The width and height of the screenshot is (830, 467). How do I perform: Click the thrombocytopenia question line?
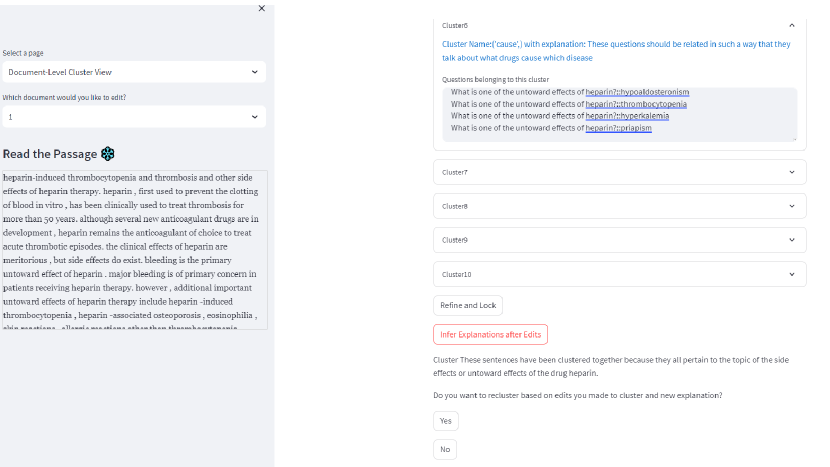tap(568, 104)
